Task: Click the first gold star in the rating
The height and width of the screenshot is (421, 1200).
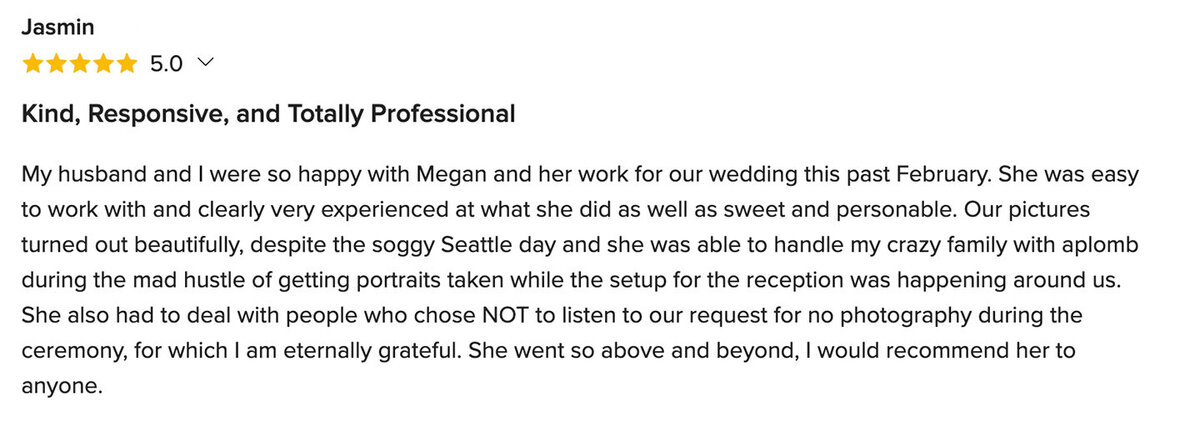Action: pyautogui.click(x=32, y=64)
